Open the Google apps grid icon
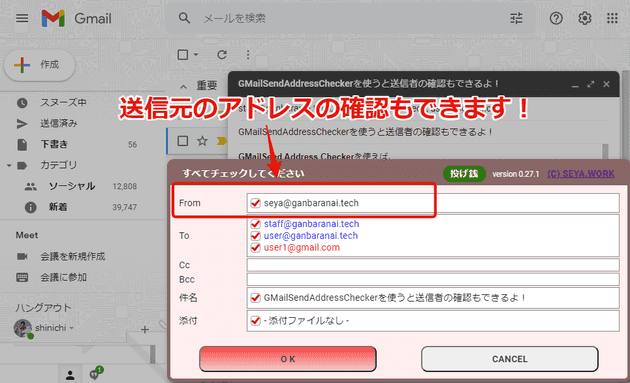The width and height of the screenshot is (630, 383). point(612,18)
